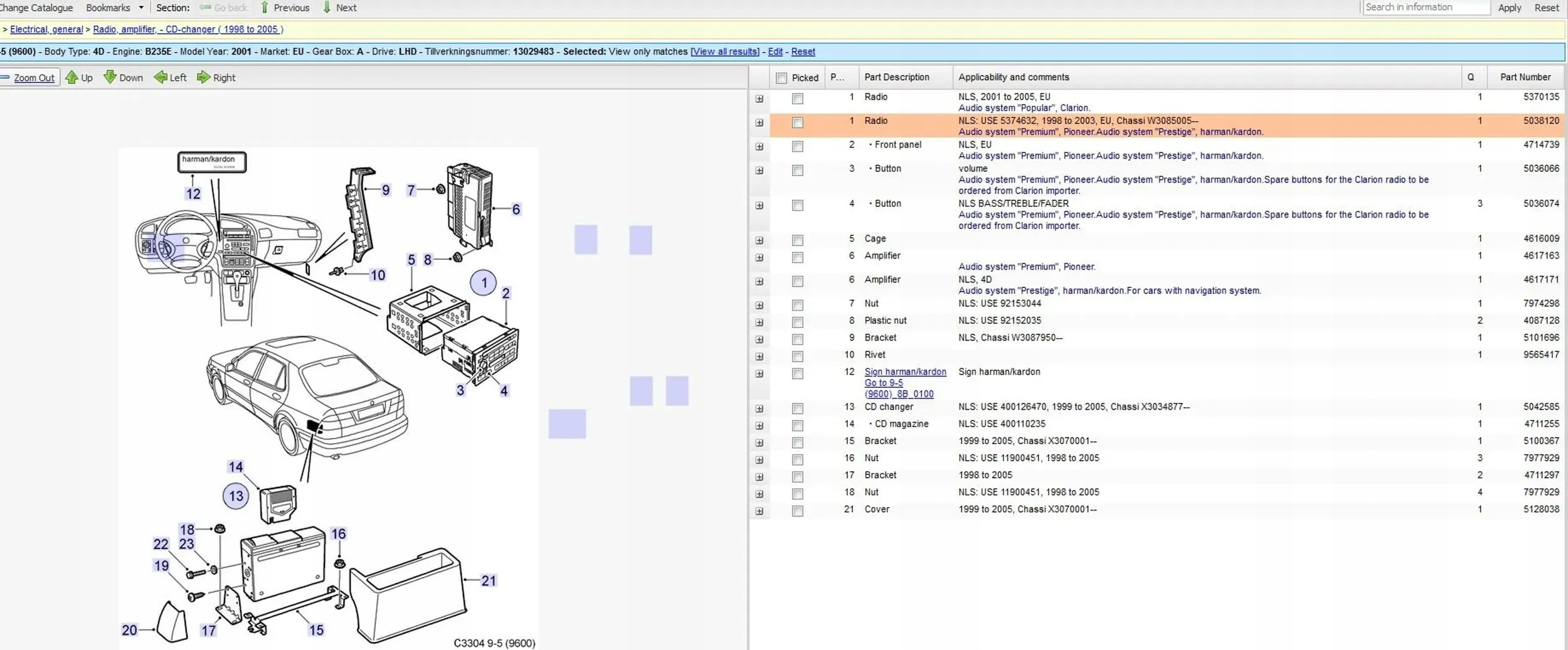Expand the Rivet part row
The image size is (1568, 650).
point(759,357)
